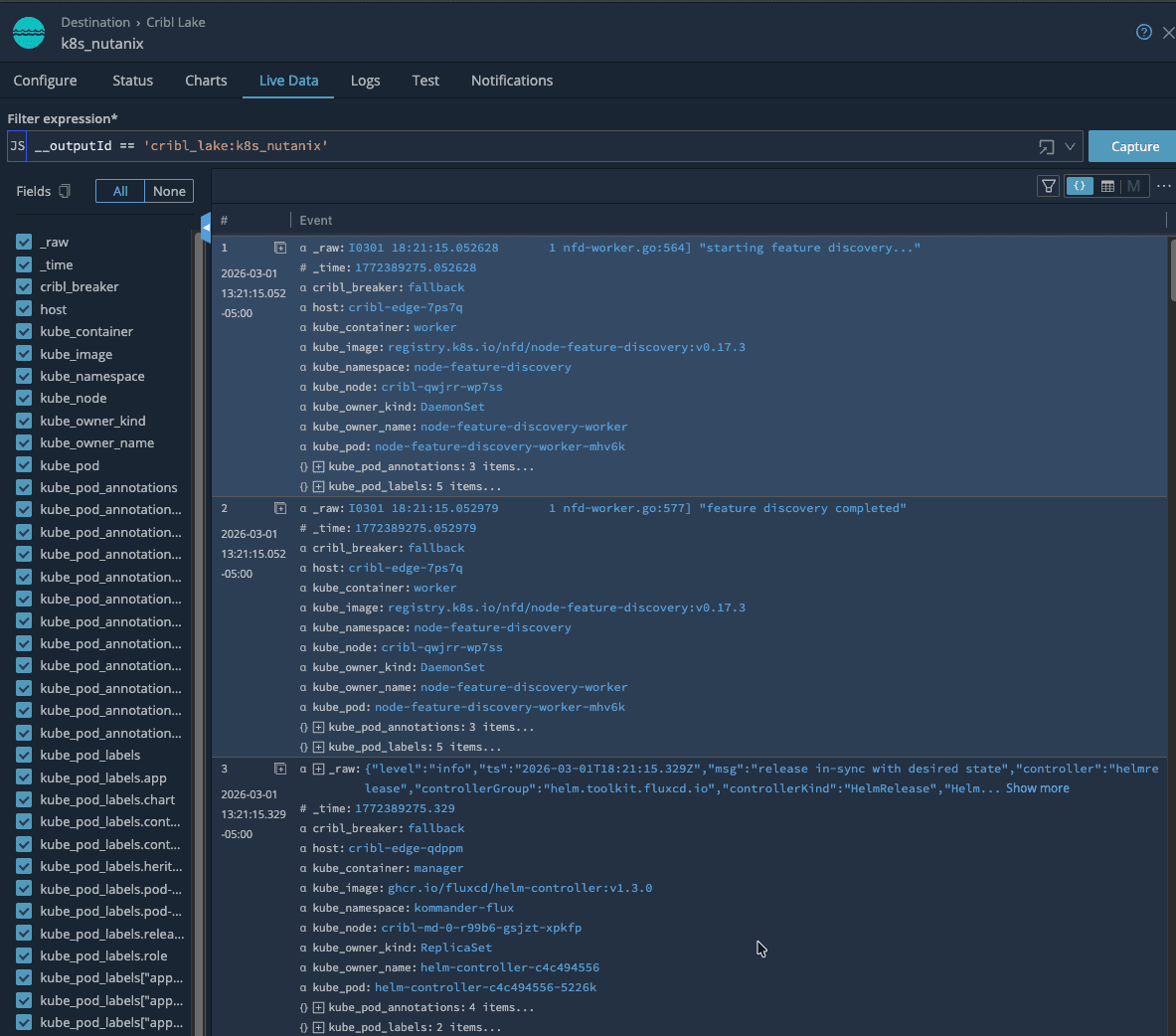Open the expand pop-out icon on event 1
This screenshot has width=1176, height=1036.
(279, 247)
